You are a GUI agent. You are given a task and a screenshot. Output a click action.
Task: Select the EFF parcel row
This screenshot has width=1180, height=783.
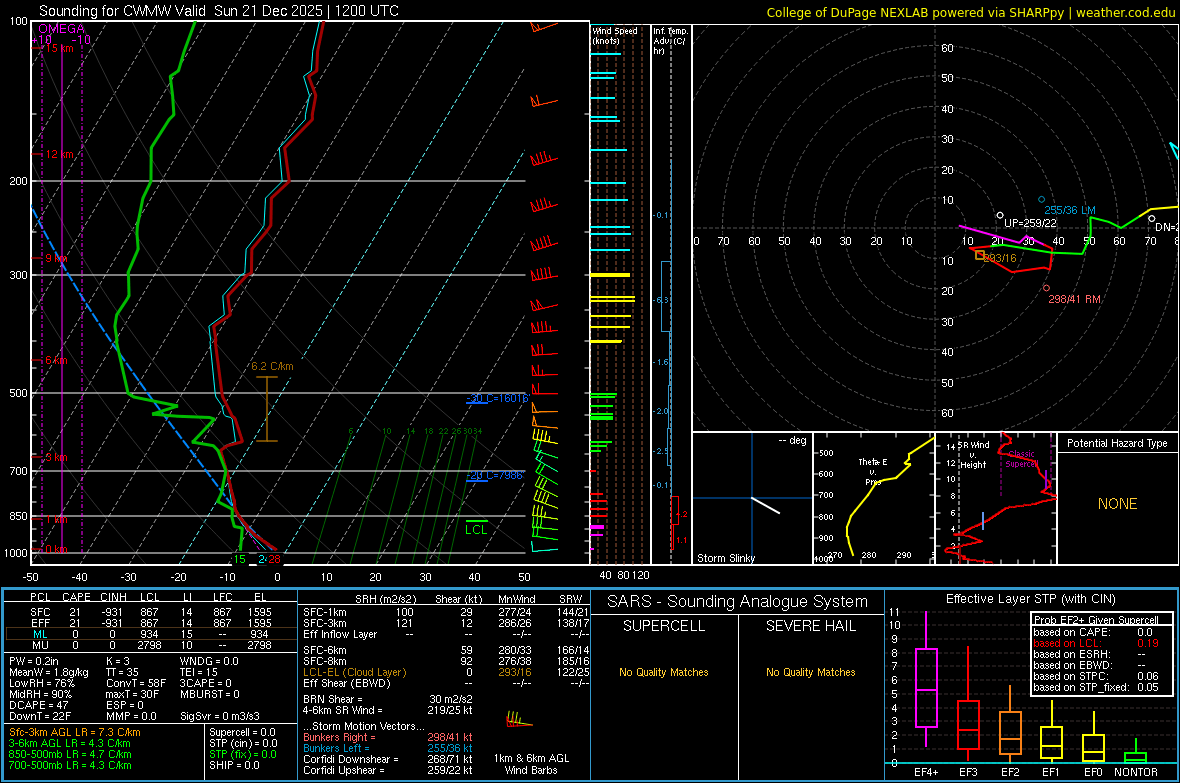click(x=150, y=623)
